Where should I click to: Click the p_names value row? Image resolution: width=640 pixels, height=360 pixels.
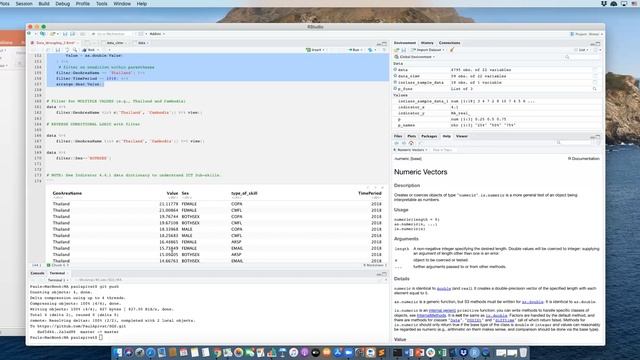pyautogui.click(x=497, y=125)
